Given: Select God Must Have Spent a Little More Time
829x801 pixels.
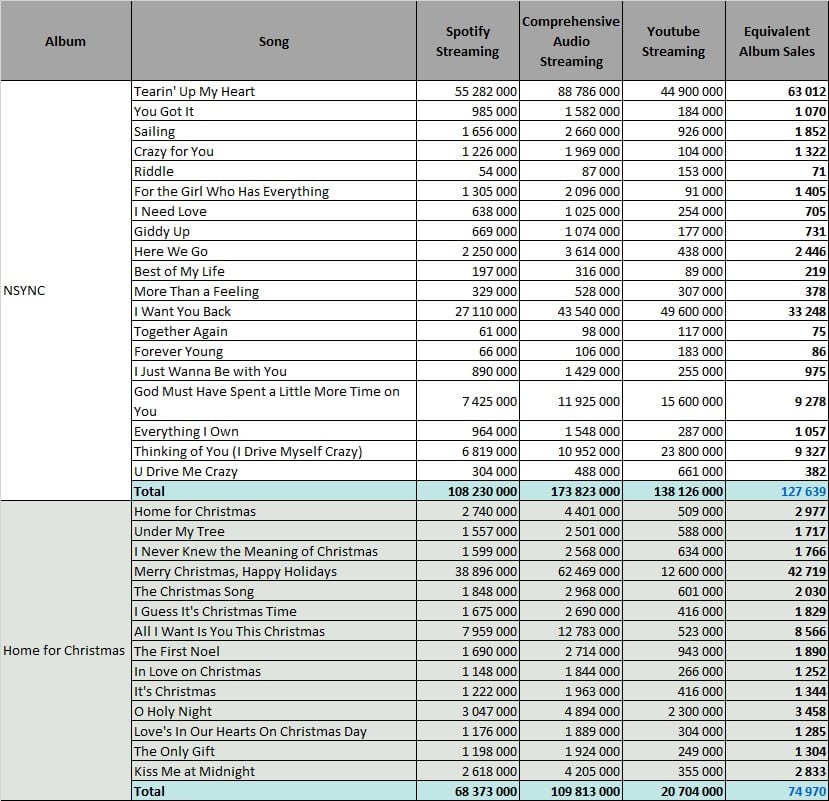Looking at the screenshot, I should pyautogui.click(x=274, y=401).
